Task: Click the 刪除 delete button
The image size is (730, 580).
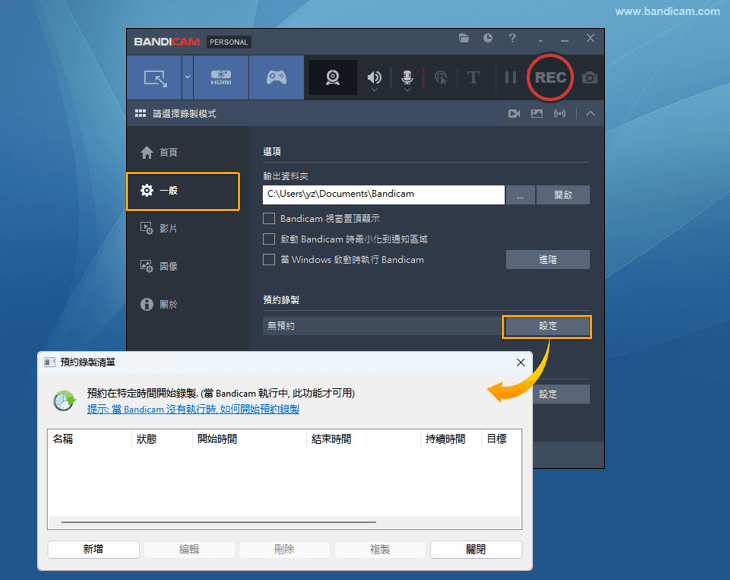Action: coord(284,549)
